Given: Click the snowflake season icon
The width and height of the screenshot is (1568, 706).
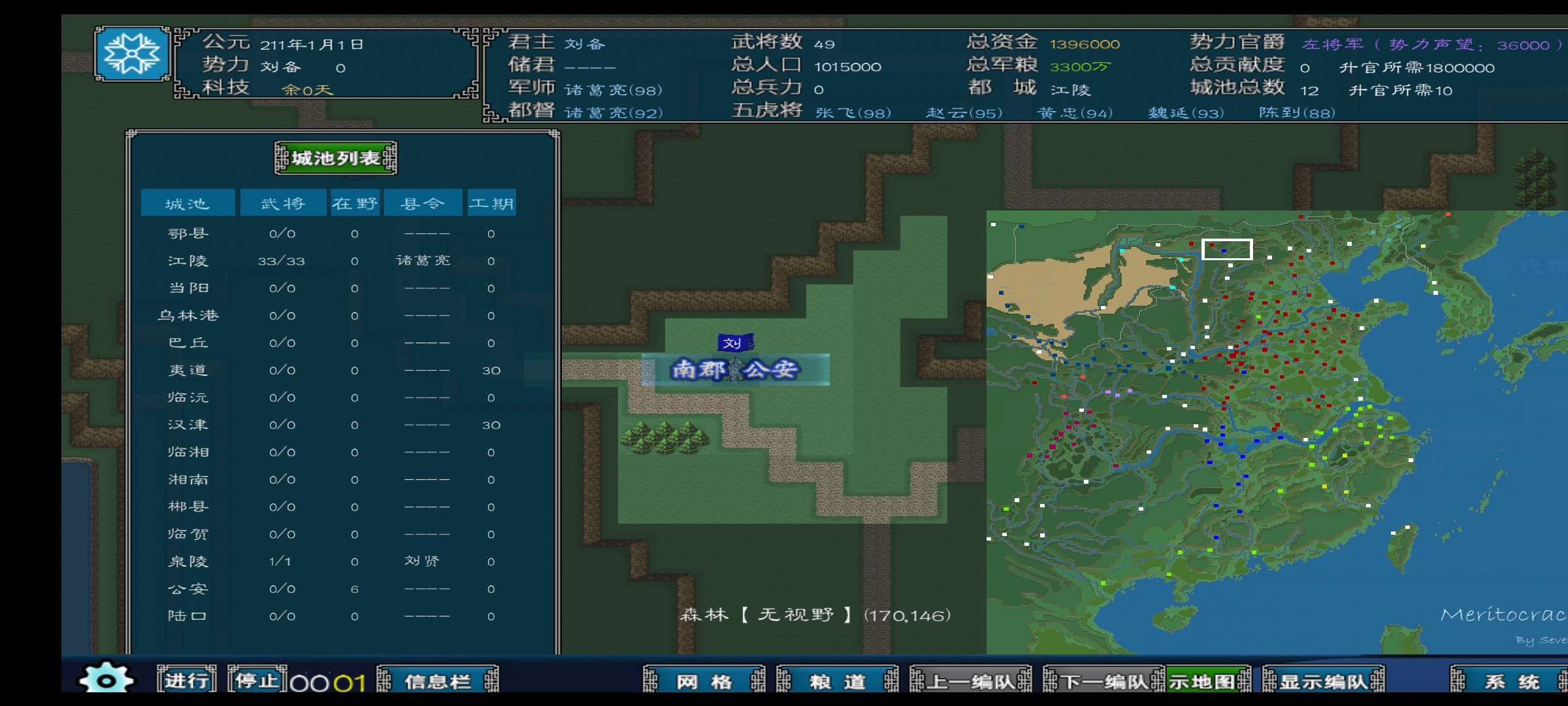Looking at the screenshot, I should [x=133, y=54].
